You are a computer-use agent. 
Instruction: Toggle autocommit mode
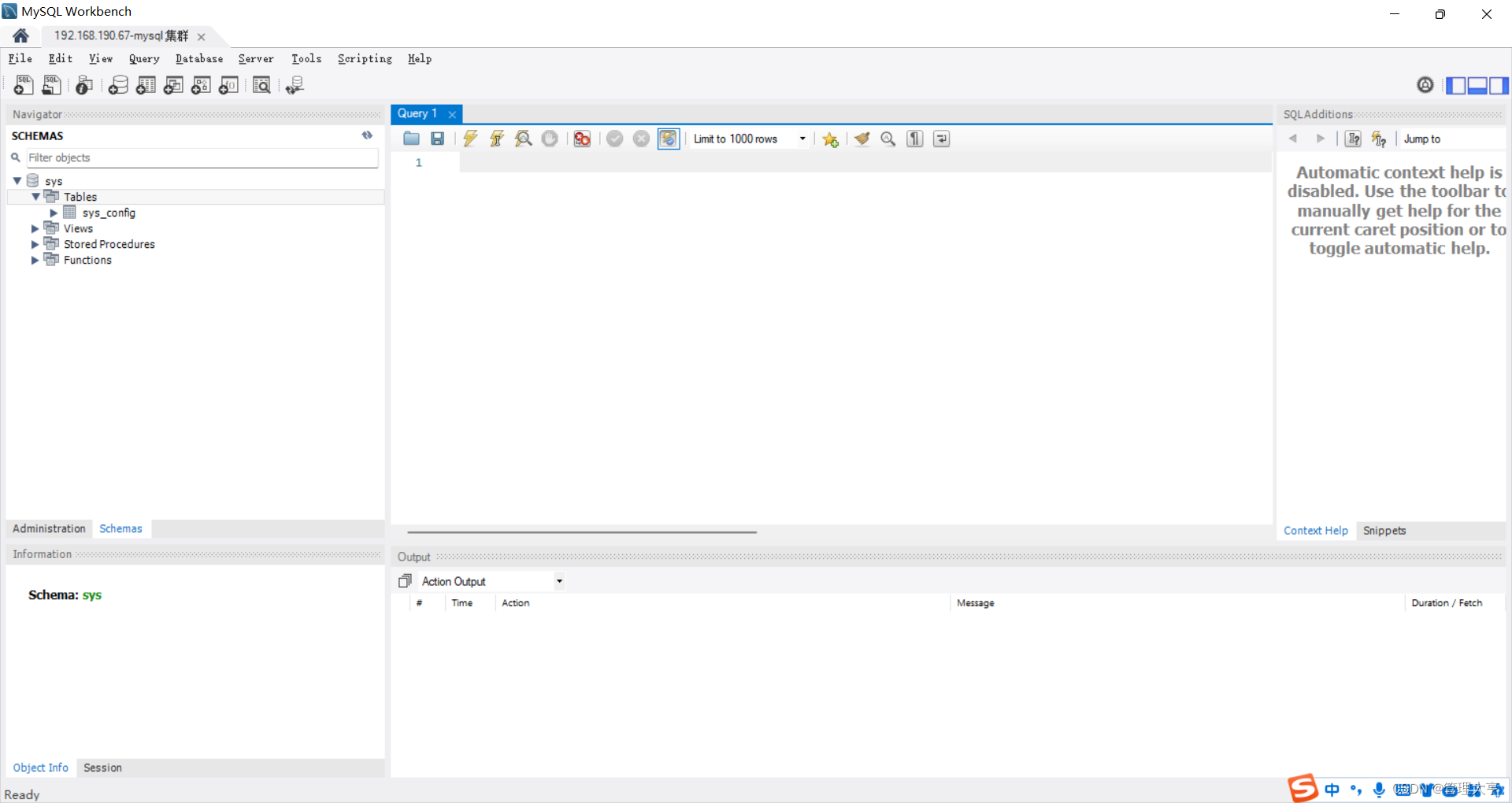pyautogui.click(x=668, y=139)
